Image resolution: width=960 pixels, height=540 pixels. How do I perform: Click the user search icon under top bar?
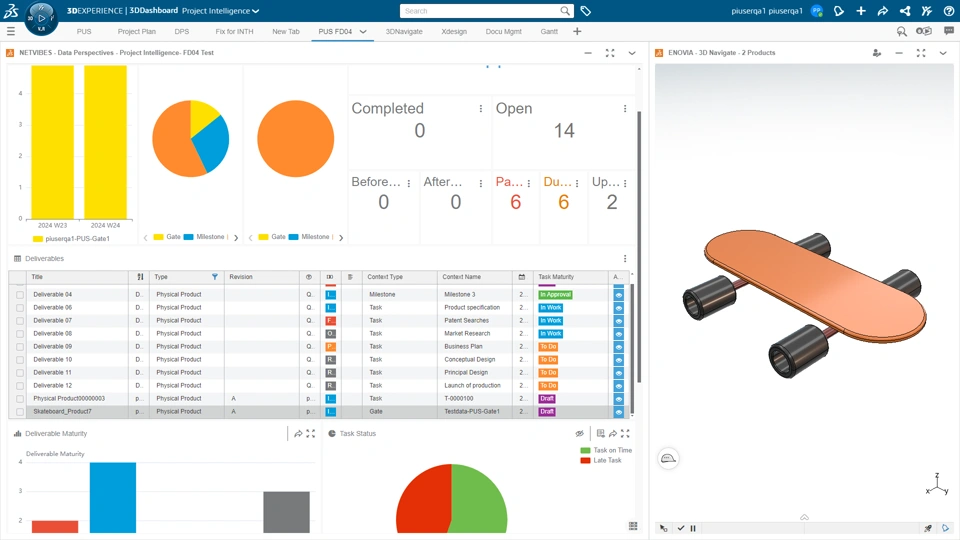pos(901,31)
